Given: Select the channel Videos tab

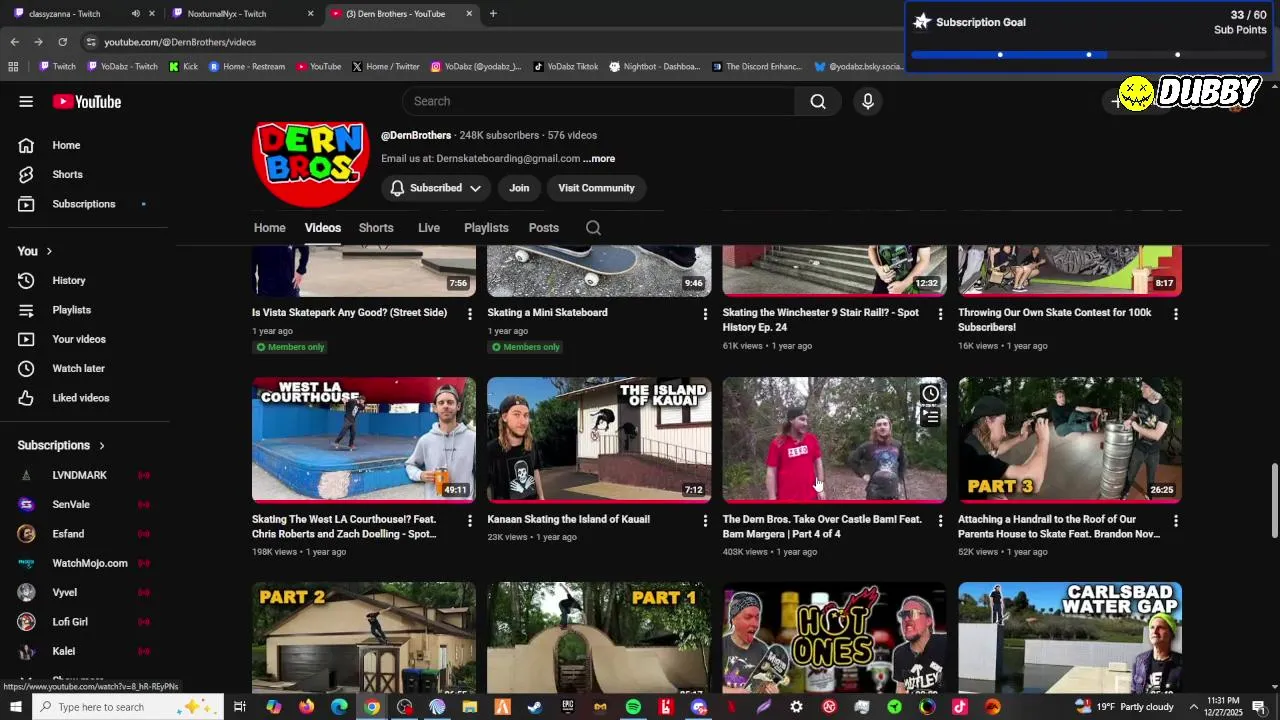Looking at the screenshot, I should tap(323, 228).
